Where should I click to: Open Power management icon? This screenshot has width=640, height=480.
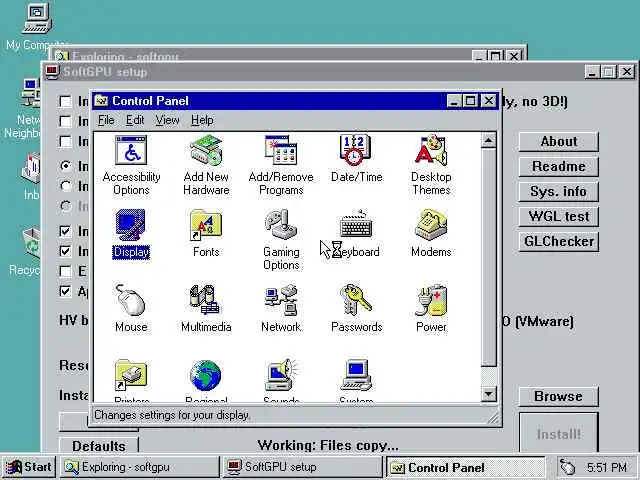click(431, 309)
